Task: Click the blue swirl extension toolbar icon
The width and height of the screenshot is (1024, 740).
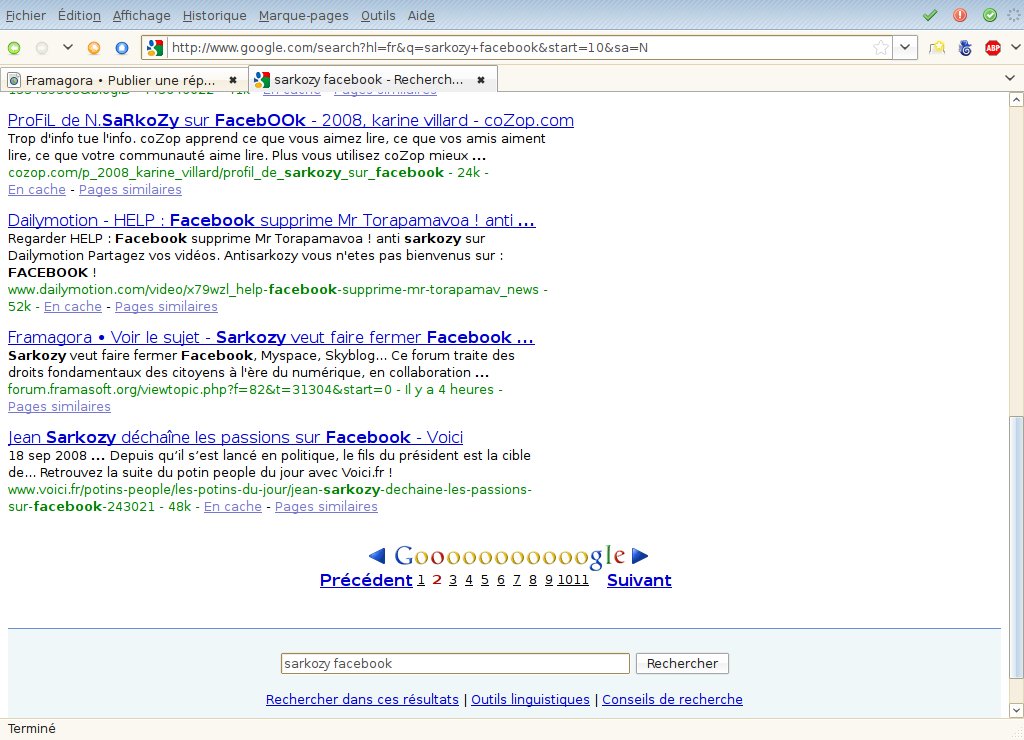Action: click(x=965, y=48)
